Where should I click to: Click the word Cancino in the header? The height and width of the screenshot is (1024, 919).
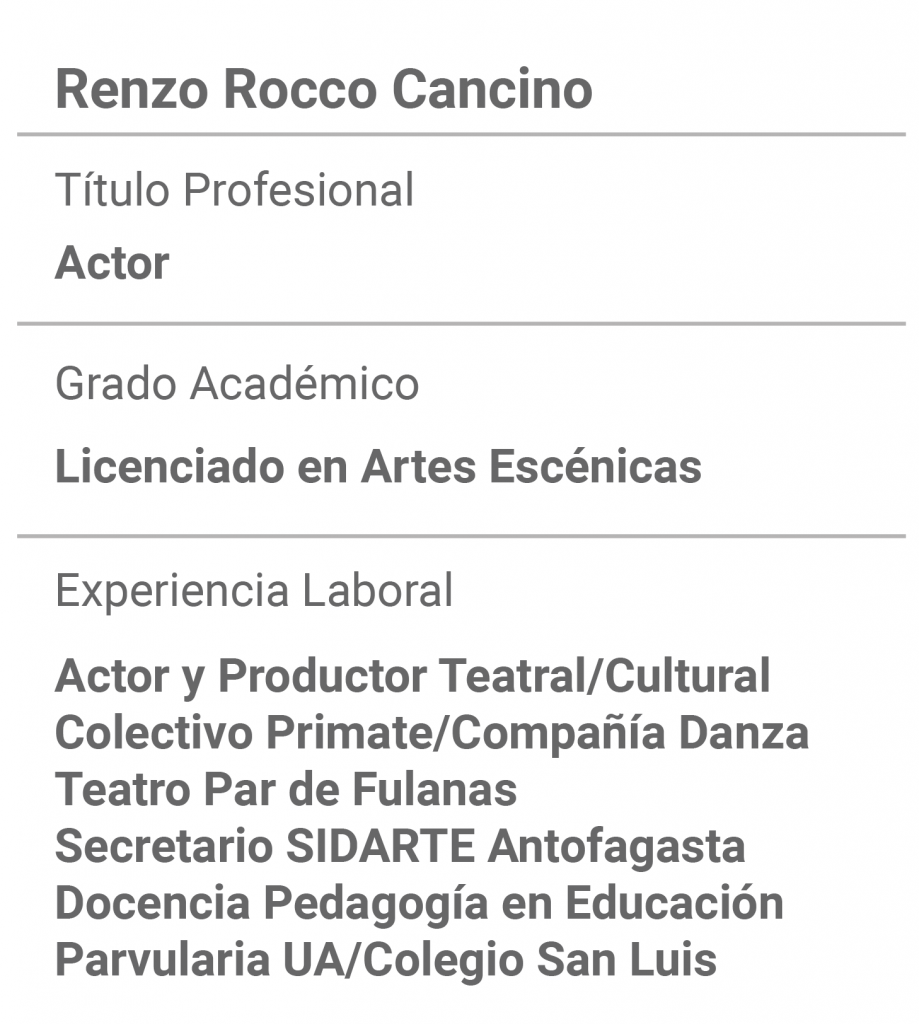click(x=492, y=89)
